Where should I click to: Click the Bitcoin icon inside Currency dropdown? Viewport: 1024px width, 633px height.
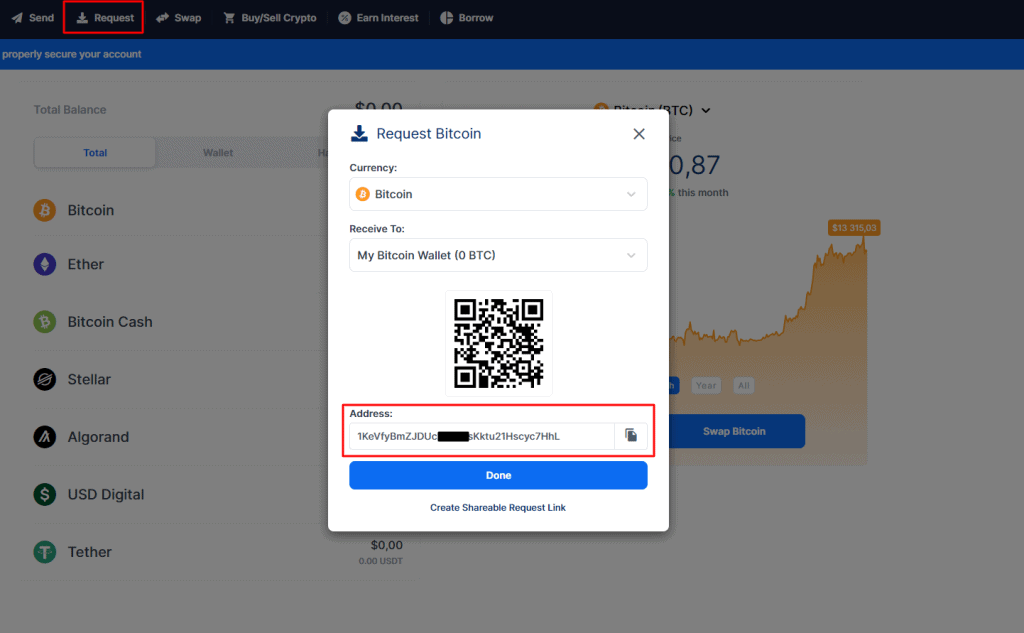[362, 194]
